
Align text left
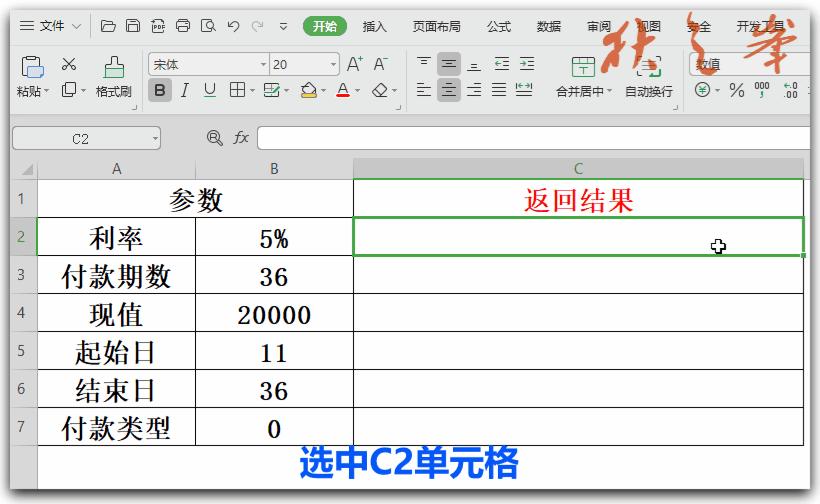pyautogui.click(x=424, y=90)
